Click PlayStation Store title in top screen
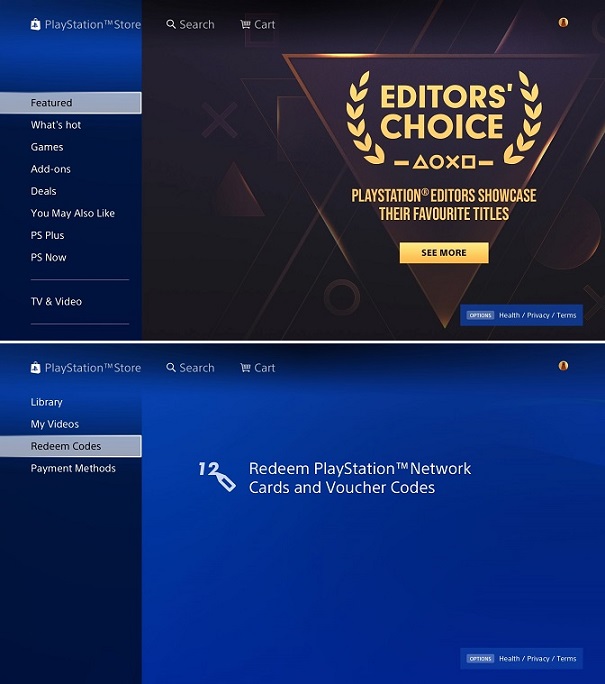605x684 pixels. point(93,24)
